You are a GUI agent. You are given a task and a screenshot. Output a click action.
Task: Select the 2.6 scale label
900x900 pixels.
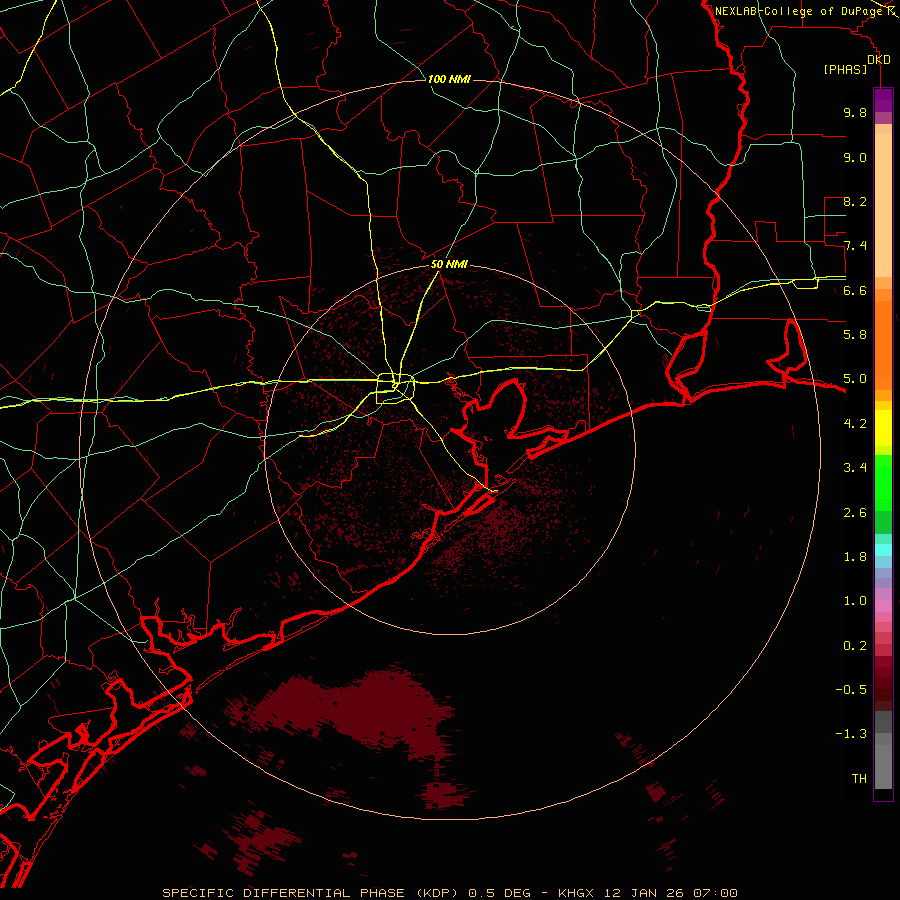click(855, 513)
